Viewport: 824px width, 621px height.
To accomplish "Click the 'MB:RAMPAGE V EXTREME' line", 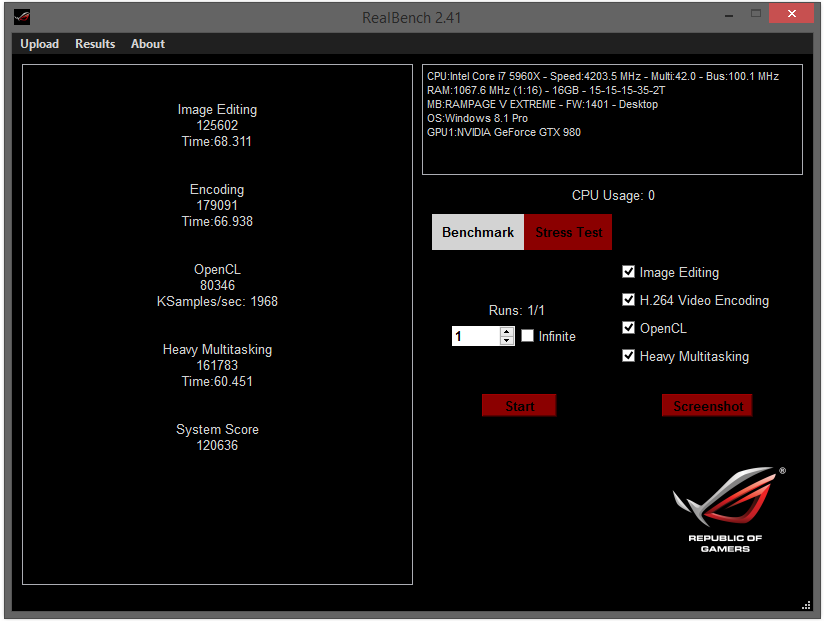I will tap(542, 104).
